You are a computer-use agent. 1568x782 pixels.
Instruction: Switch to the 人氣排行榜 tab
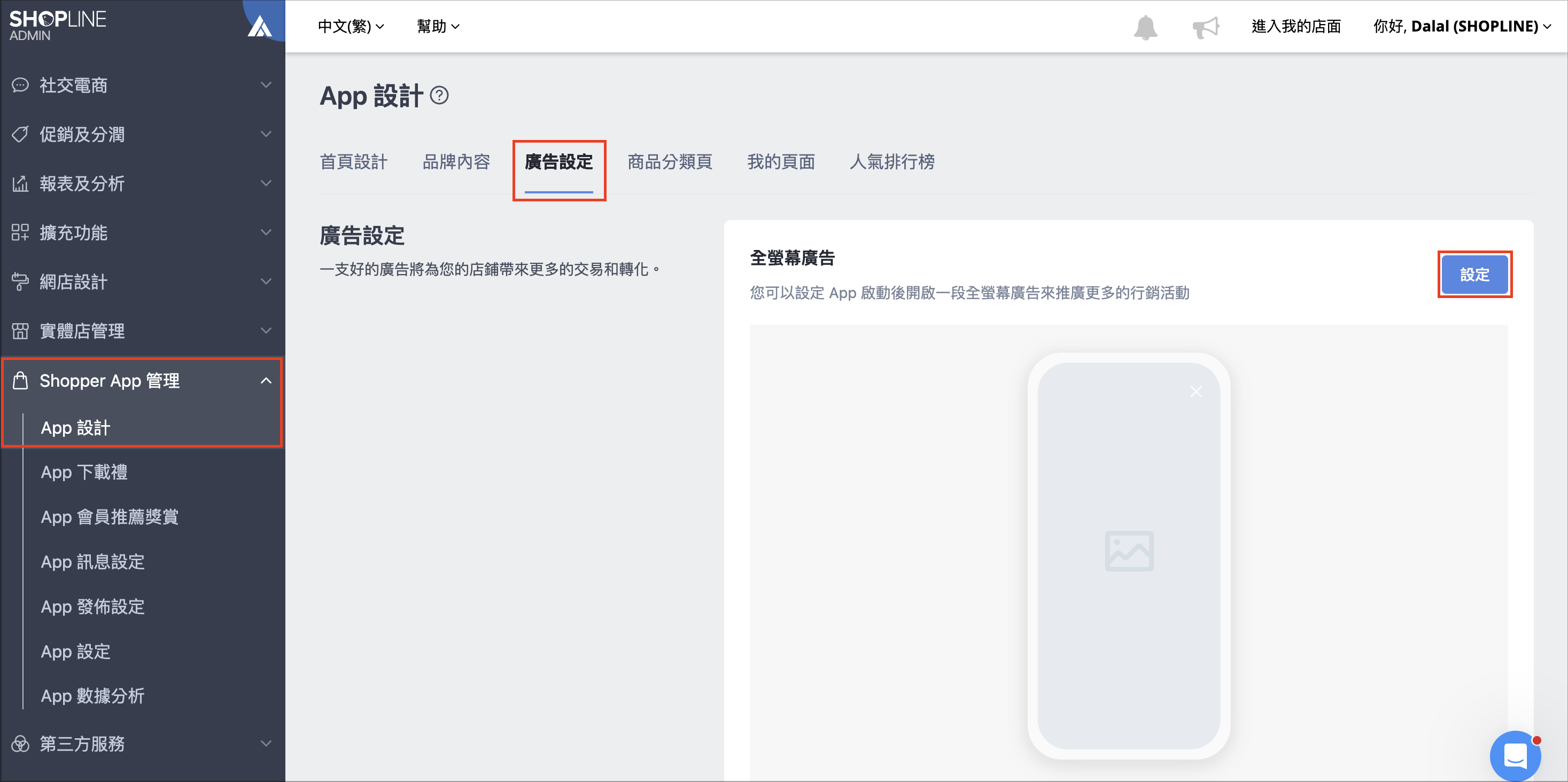[x=892, y=162]
